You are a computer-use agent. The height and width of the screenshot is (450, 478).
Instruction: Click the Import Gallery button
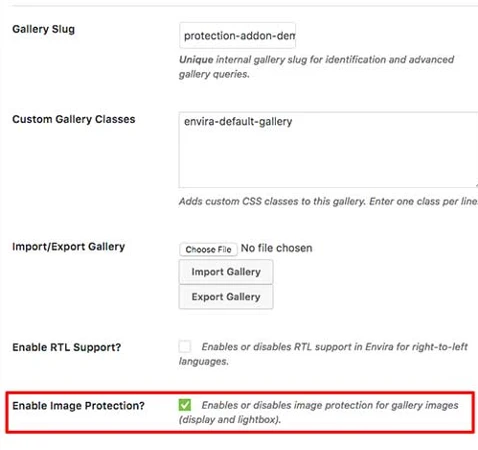[226, 272]
